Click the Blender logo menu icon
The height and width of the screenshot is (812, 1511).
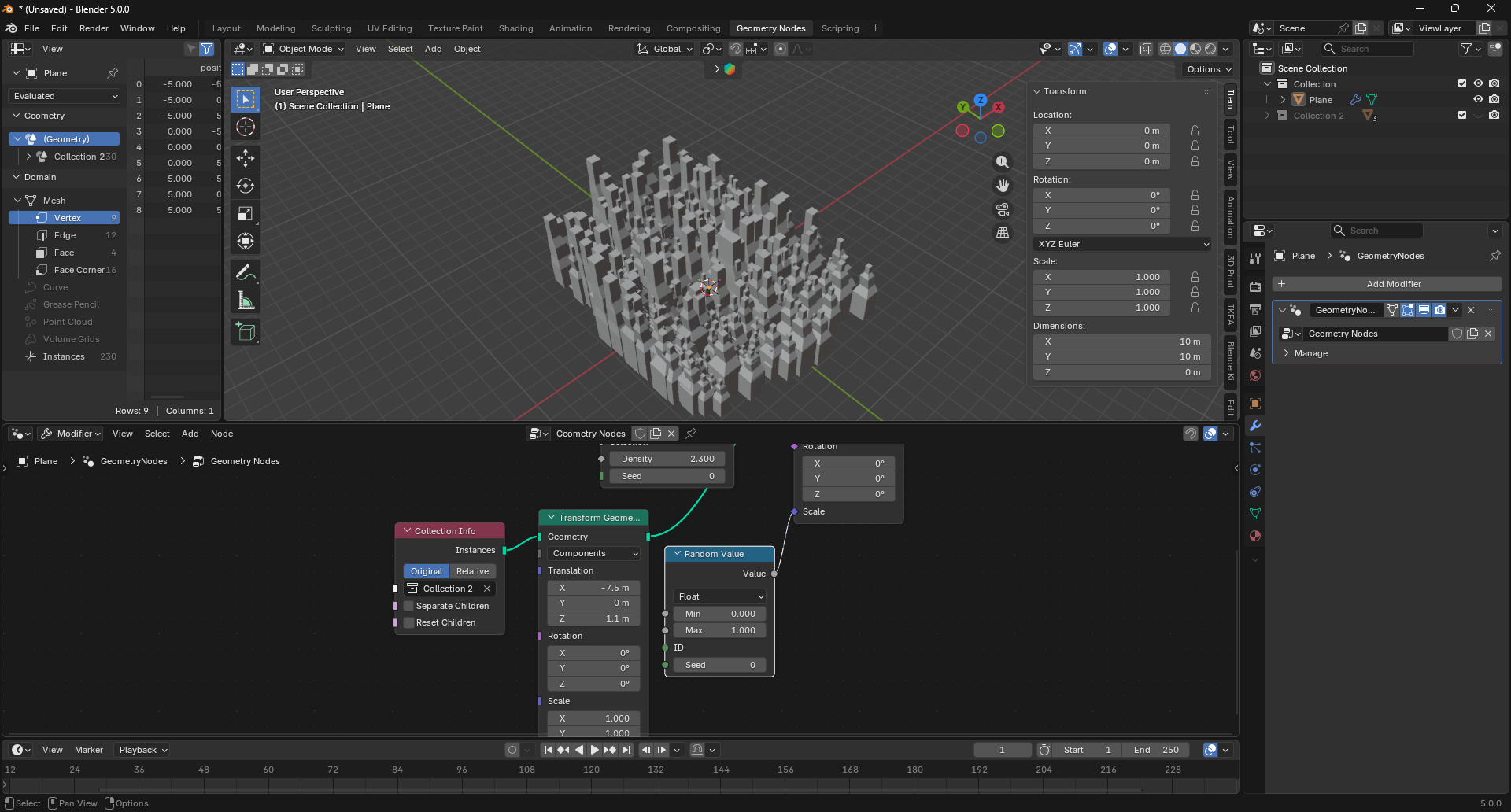(x=11, y=28)
